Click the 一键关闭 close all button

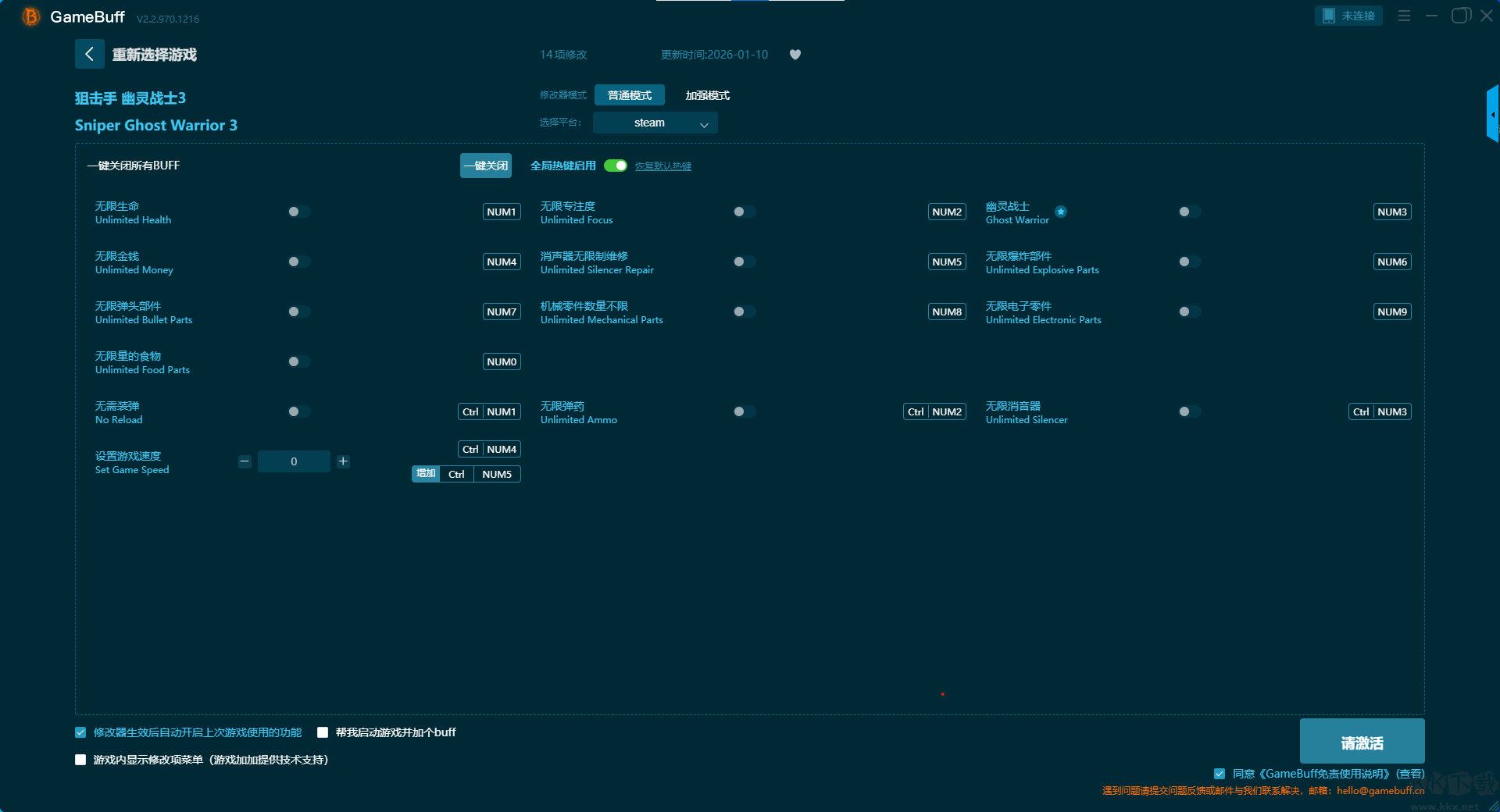[x=485, y=166]
